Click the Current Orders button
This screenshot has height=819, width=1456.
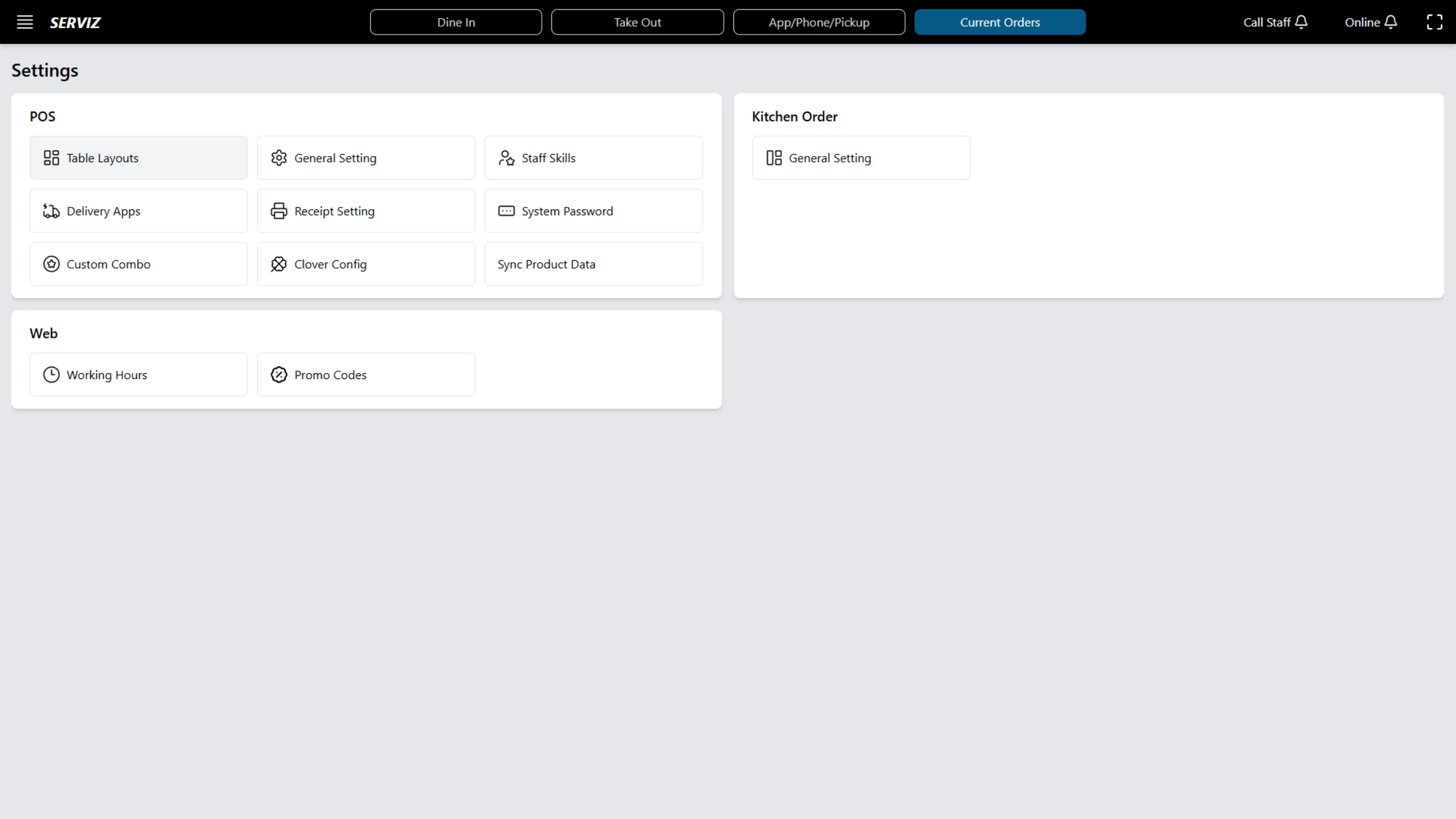pos(1000,22)
